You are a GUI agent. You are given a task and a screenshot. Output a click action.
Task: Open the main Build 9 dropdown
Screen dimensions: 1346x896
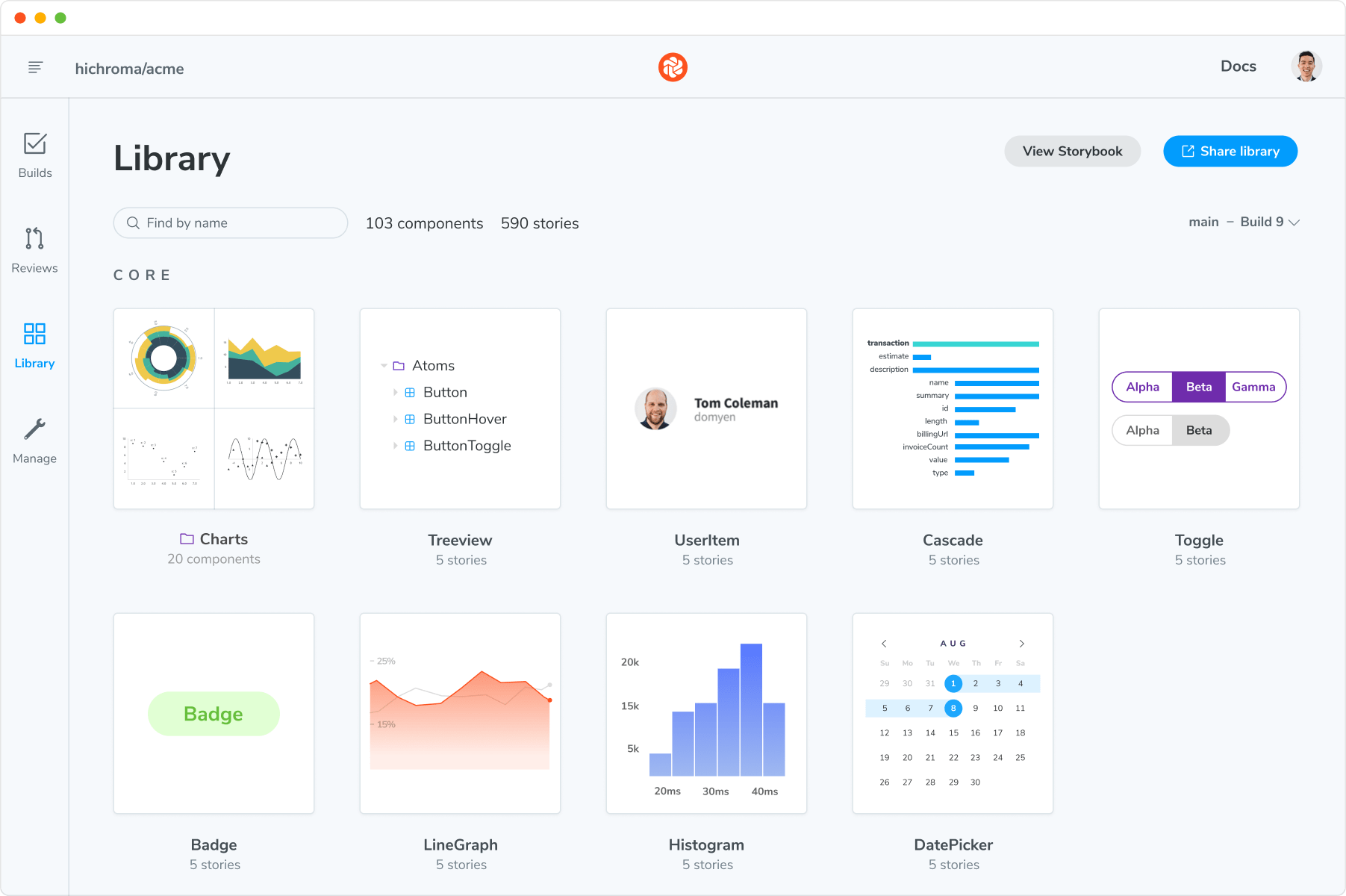1244,223
